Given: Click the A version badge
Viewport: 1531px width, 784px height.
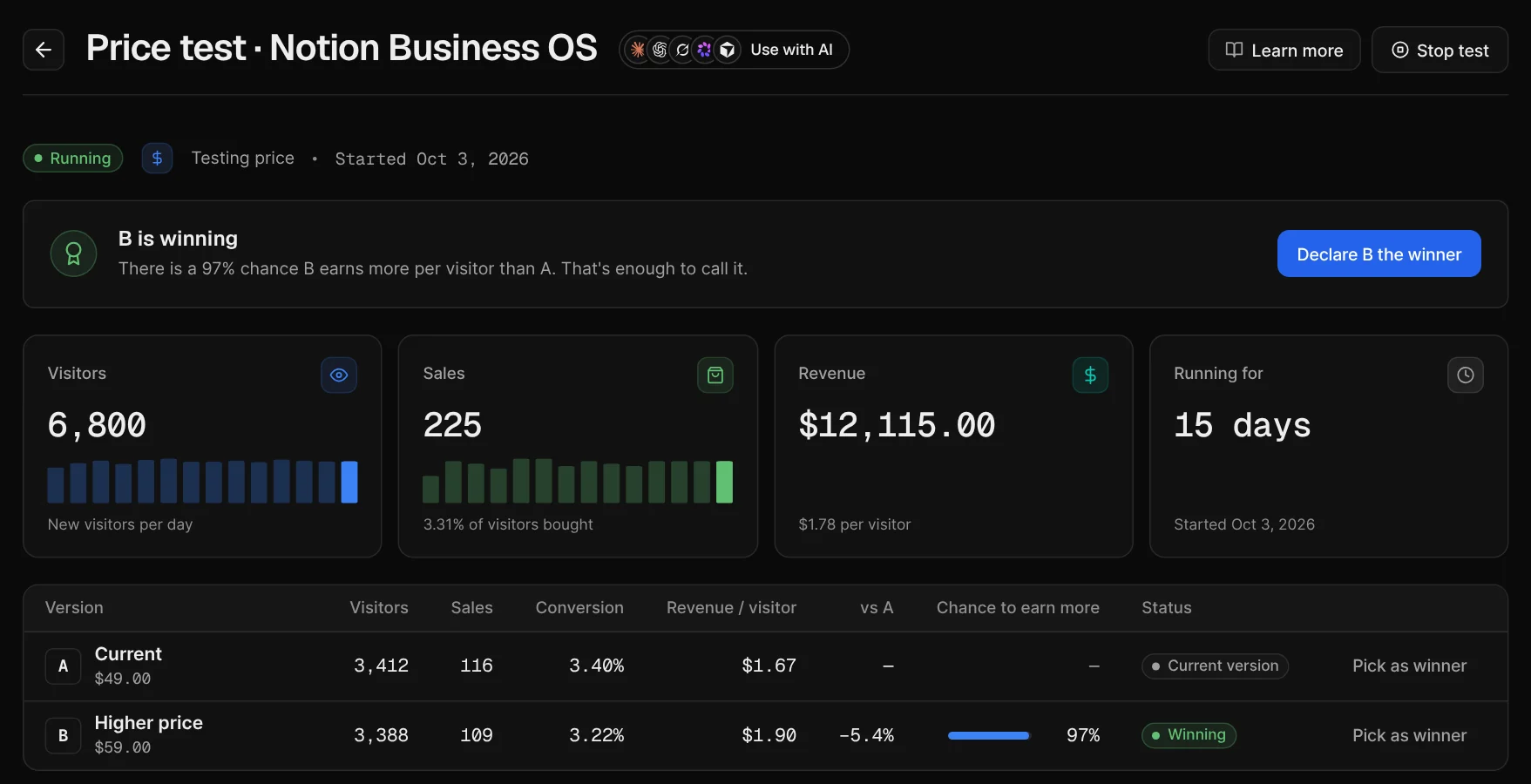Looking at the screenshot, I should [x=63, y=666].
